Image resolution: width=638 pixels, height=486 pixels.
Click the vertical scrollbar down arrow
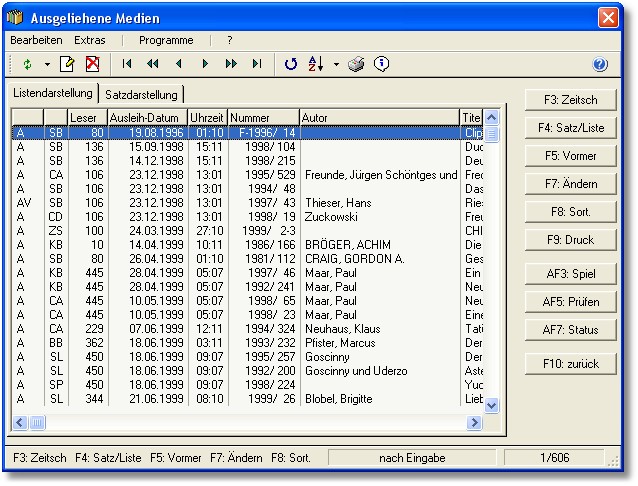[x=491, y=405]
